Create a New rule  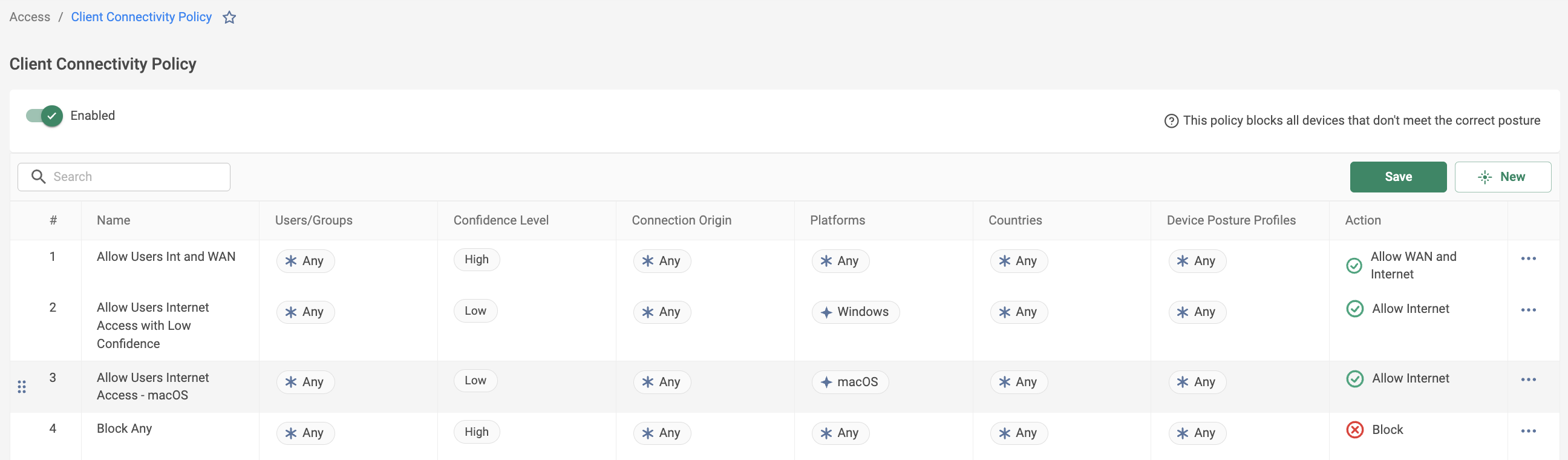(1501, 177)
